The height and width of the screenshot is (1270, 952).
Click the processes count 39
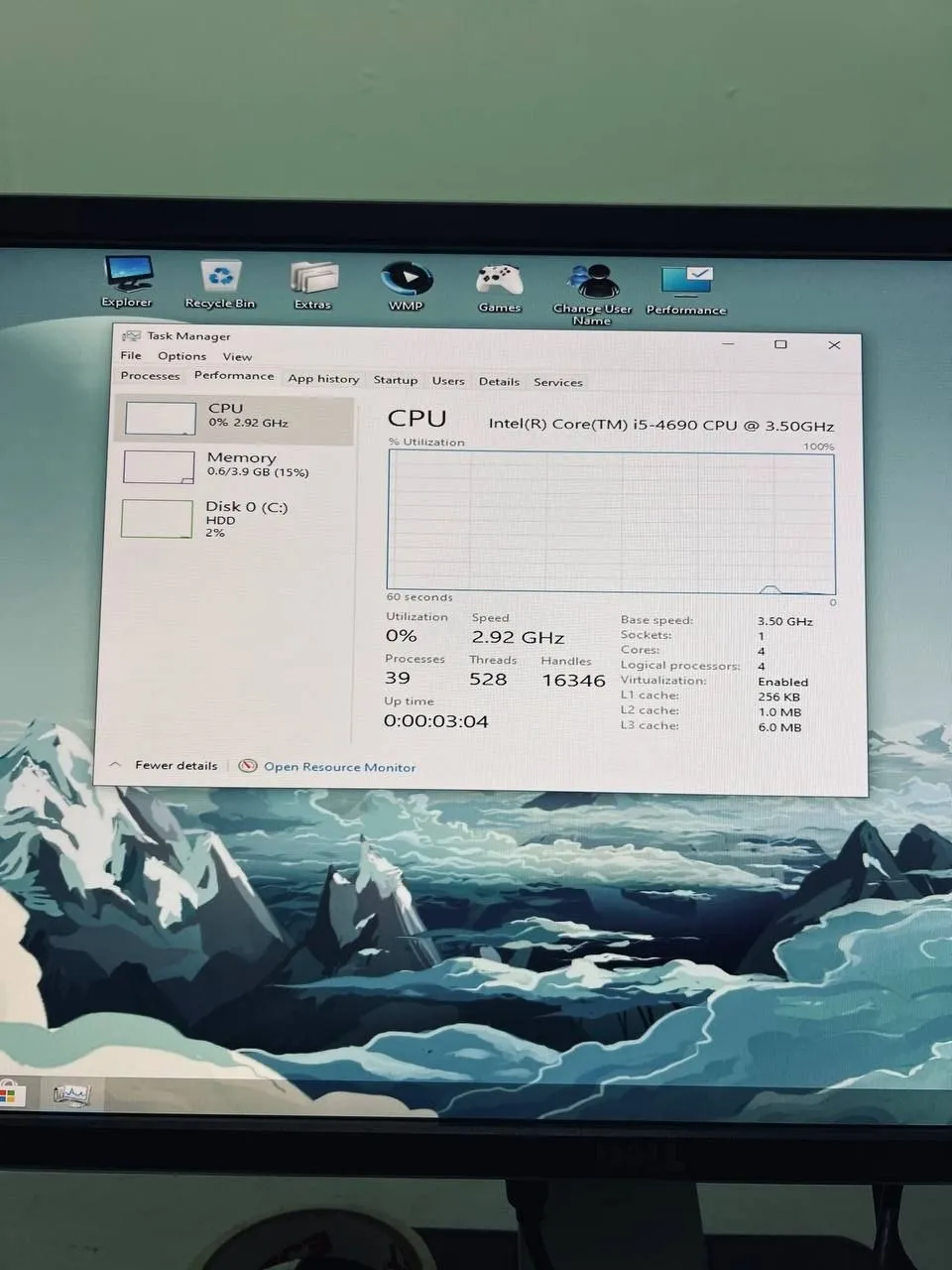point(398,679)
